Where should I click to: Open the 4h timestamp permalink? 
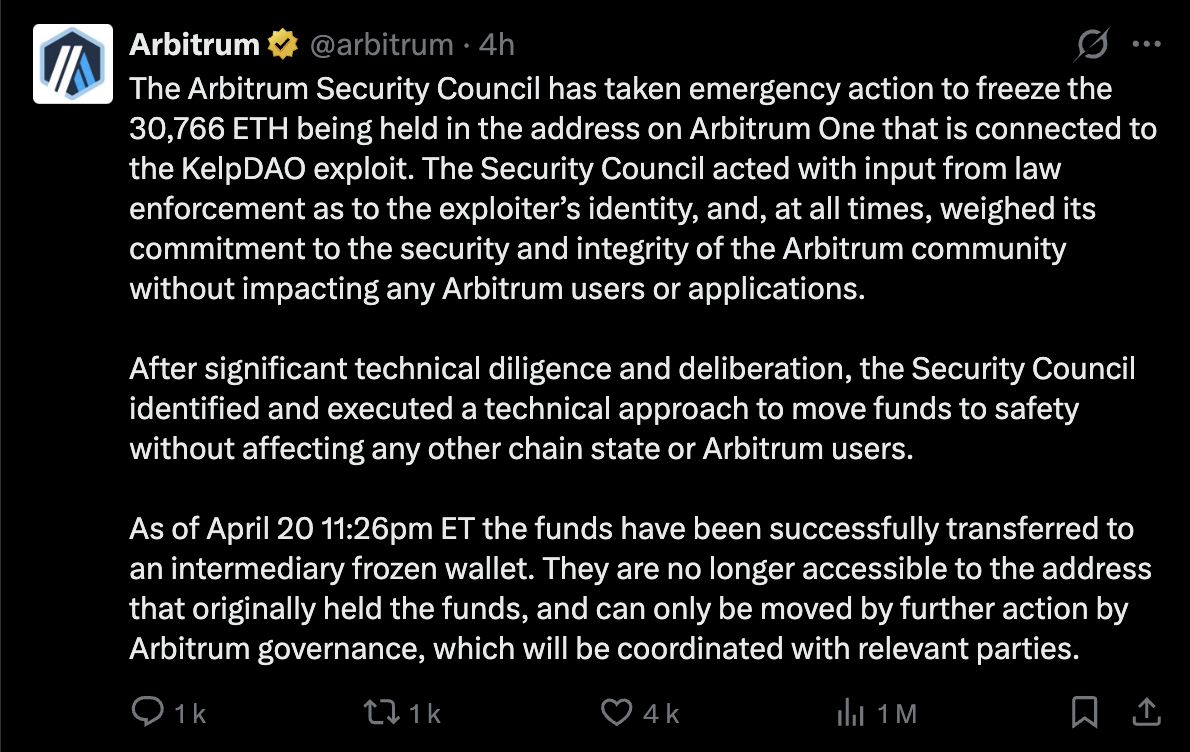[497, 44]
